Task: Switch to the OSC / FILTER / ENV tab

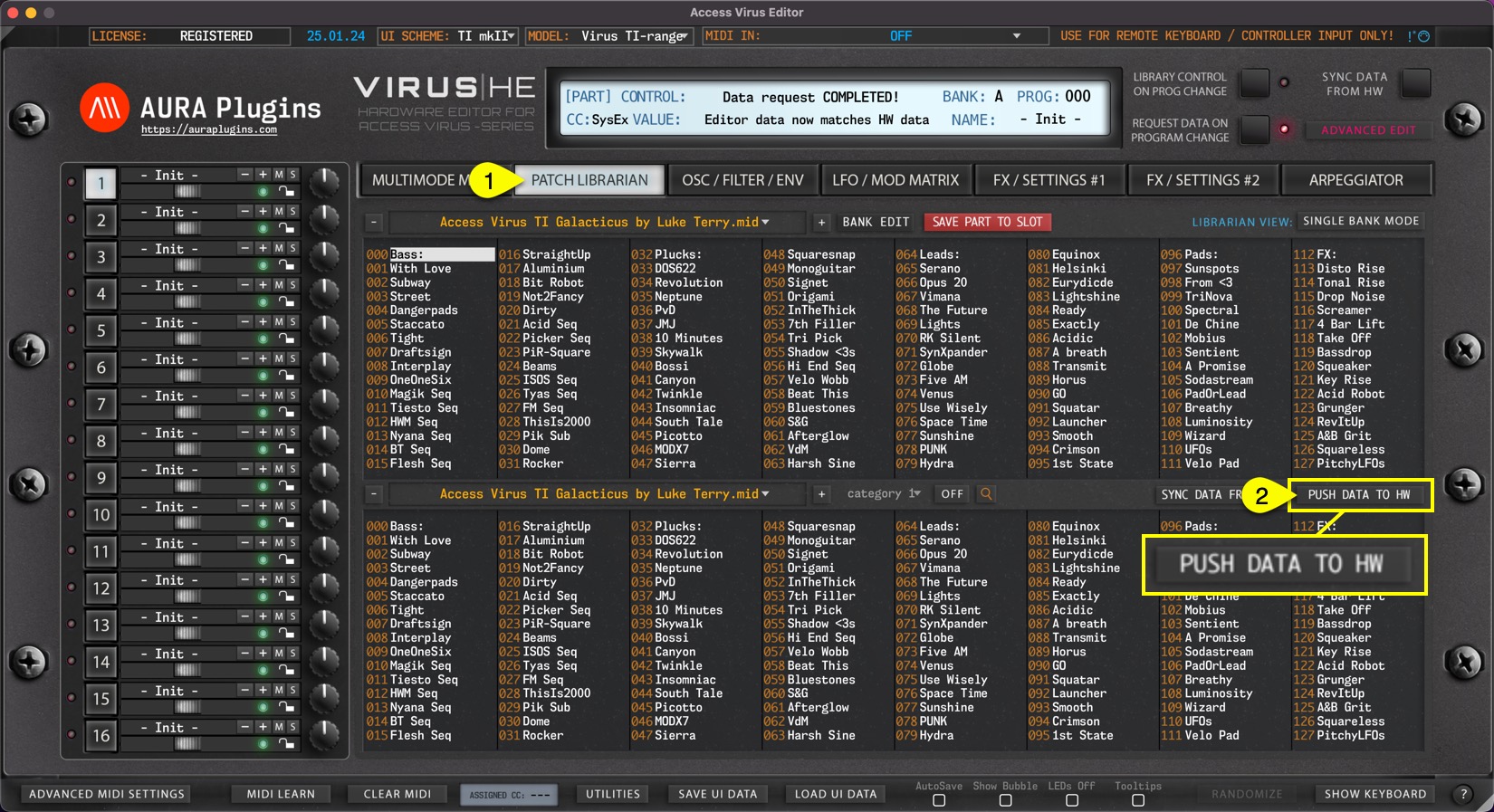Action: pos(742,180)
